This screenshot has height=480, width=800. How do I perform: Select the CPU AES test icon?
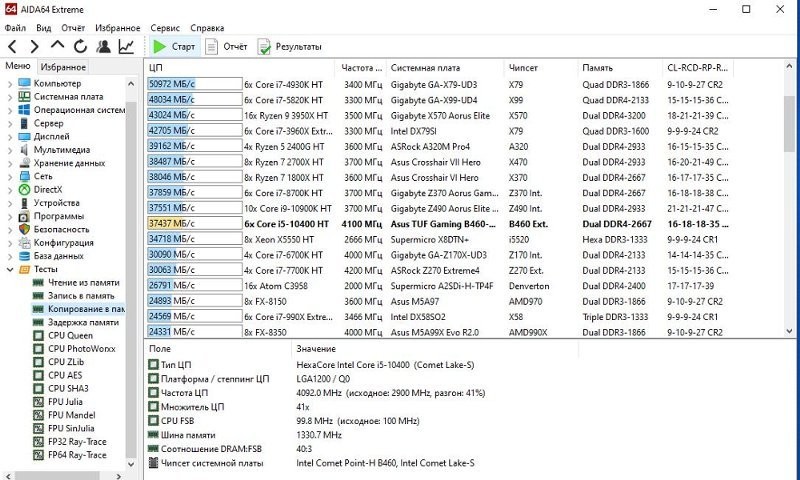(x=38, y=375)
